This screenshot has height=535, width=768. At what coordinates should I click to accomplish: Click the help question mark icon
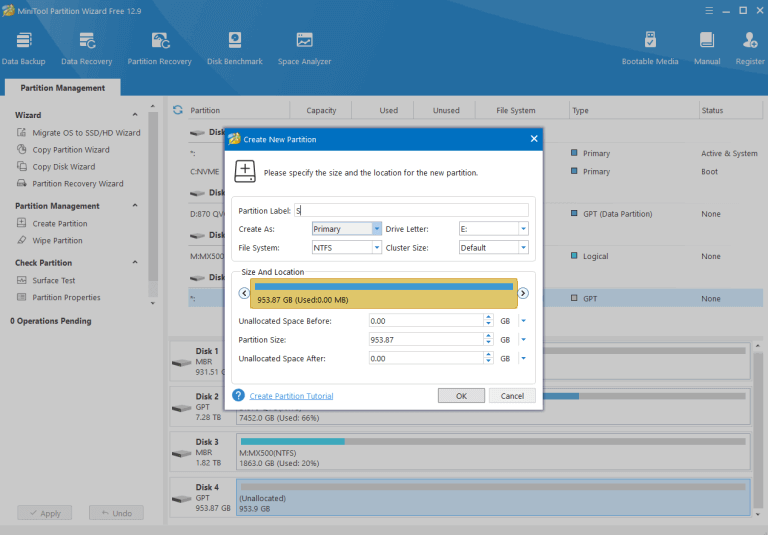click(239, 395)
